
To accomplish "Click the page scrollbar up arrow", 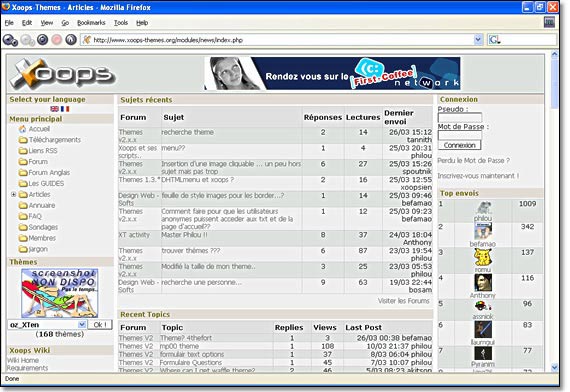I will [554, 55].
